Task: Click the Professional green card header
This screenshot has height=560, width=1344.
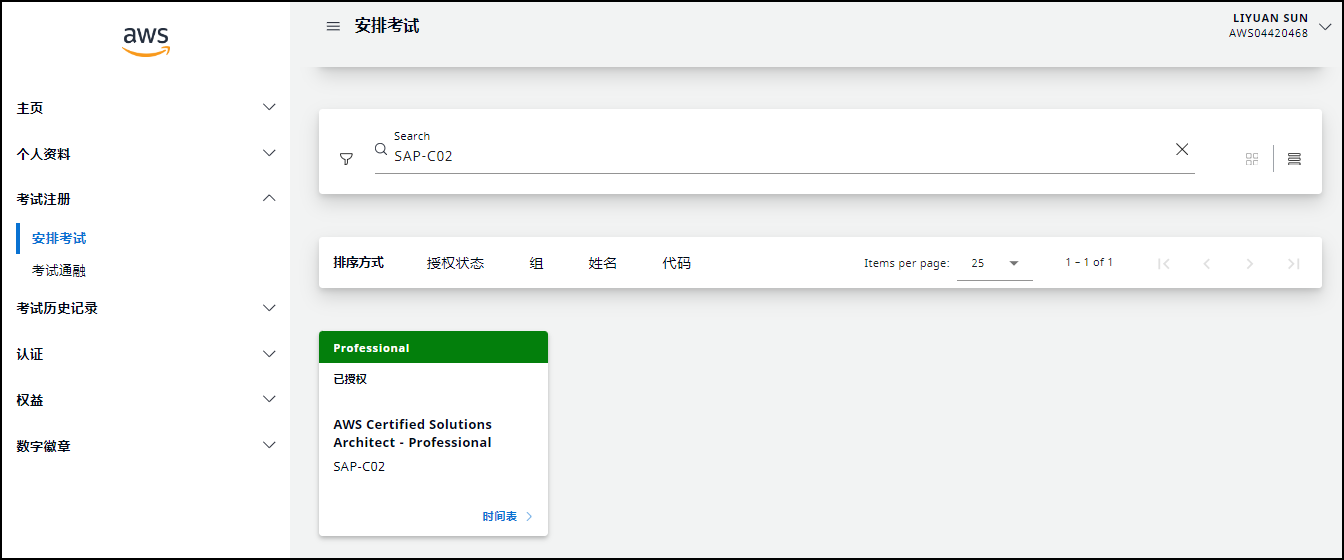Action: click(433, 347)
